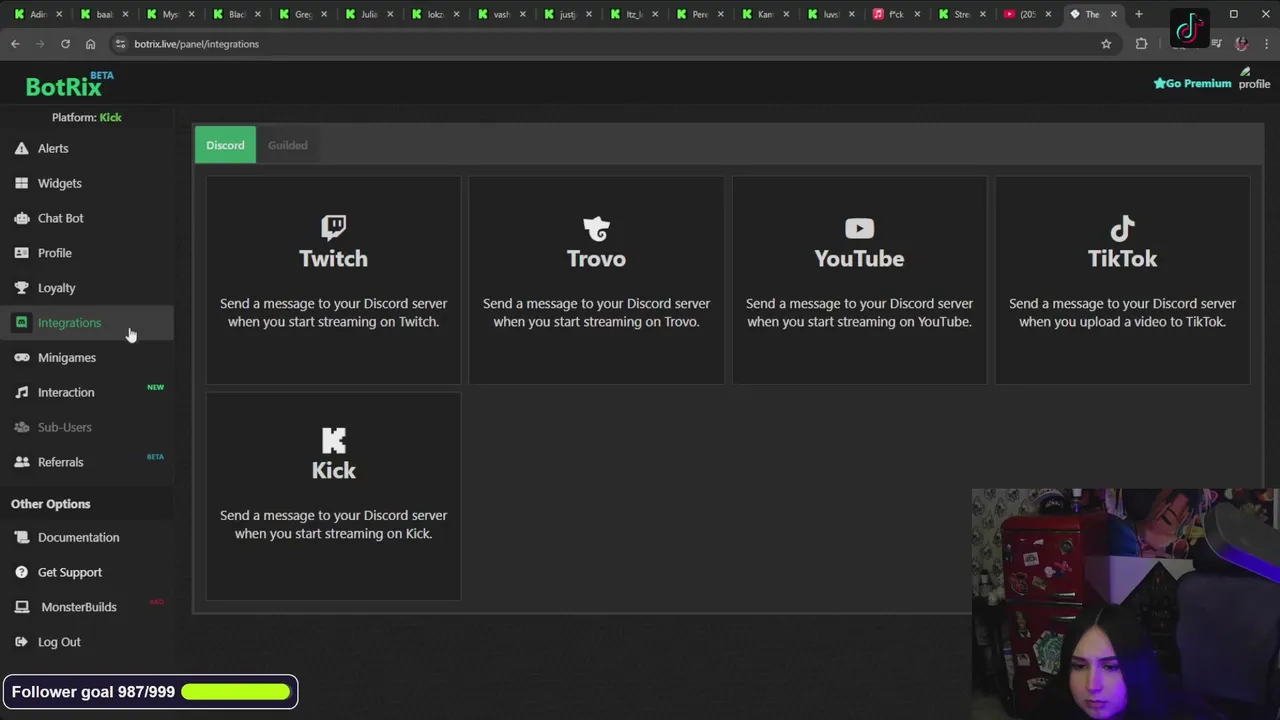Click the Referrals people icon
Screen dimensions: 1280x720
click(x=21, y=462)
